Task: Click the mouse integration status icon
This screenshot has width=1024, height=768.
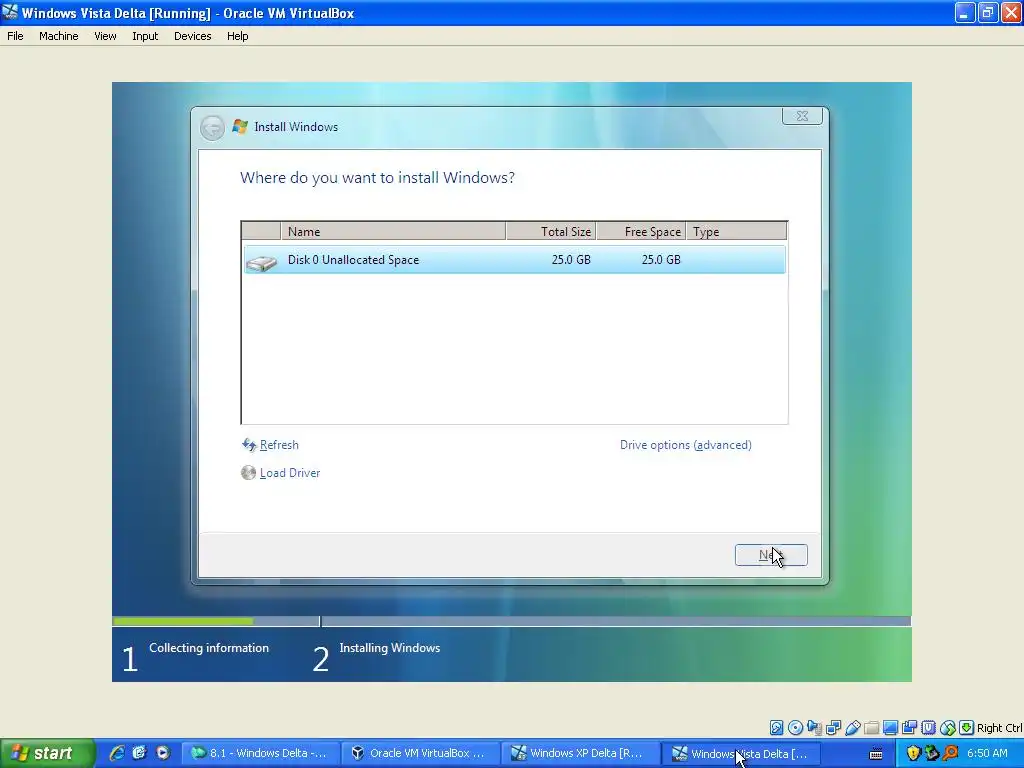Action: pos(948,728)
